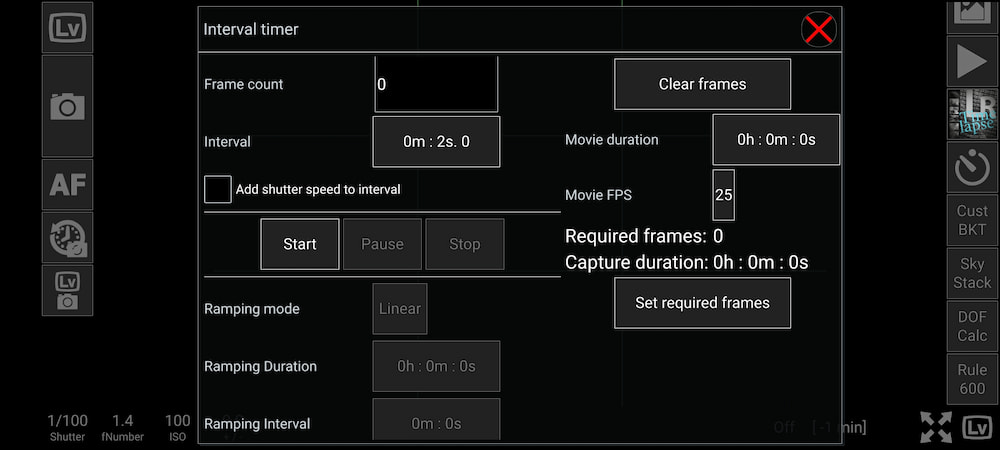Viewport: 1000px width, 450px height.
Task: Open the interval timer stopwatch icon
Action: click(x=971, y=168)
